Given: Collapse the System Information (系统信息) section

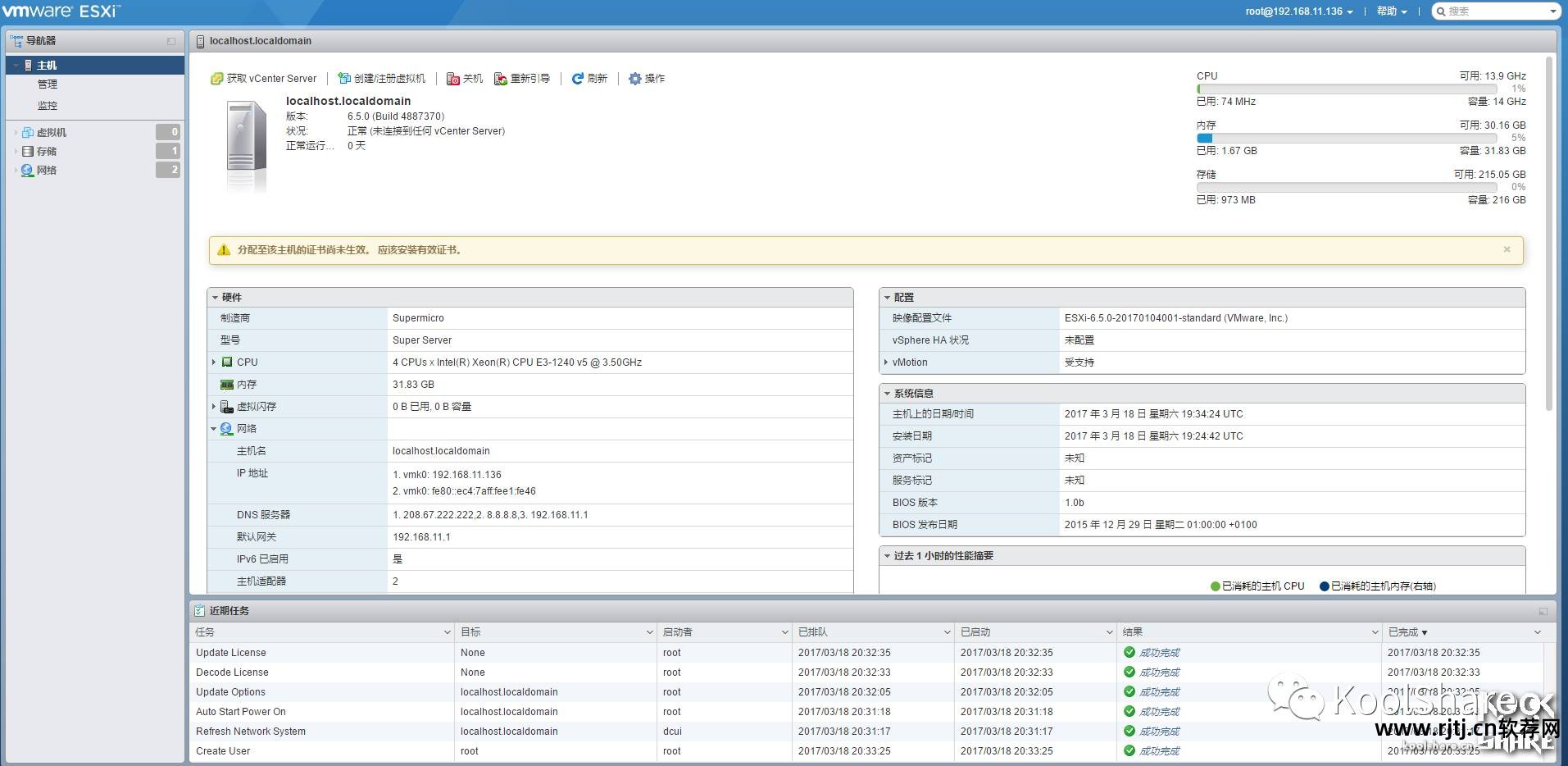Looking at the screenshot, I should (887, 394).
